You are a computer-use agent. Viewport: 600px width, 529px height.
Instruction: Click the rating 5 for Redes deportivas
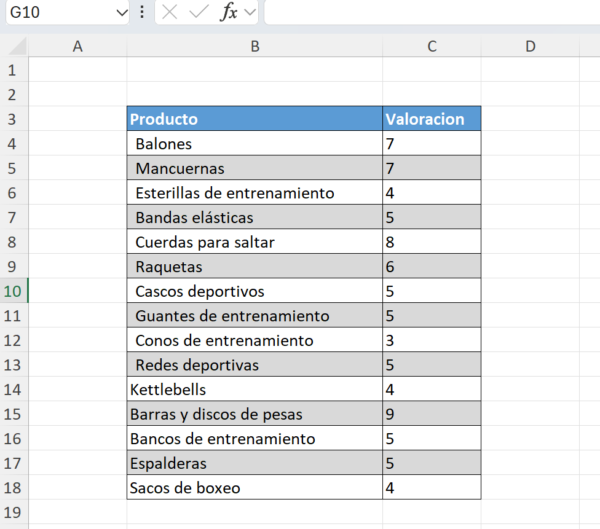point(432,365)
